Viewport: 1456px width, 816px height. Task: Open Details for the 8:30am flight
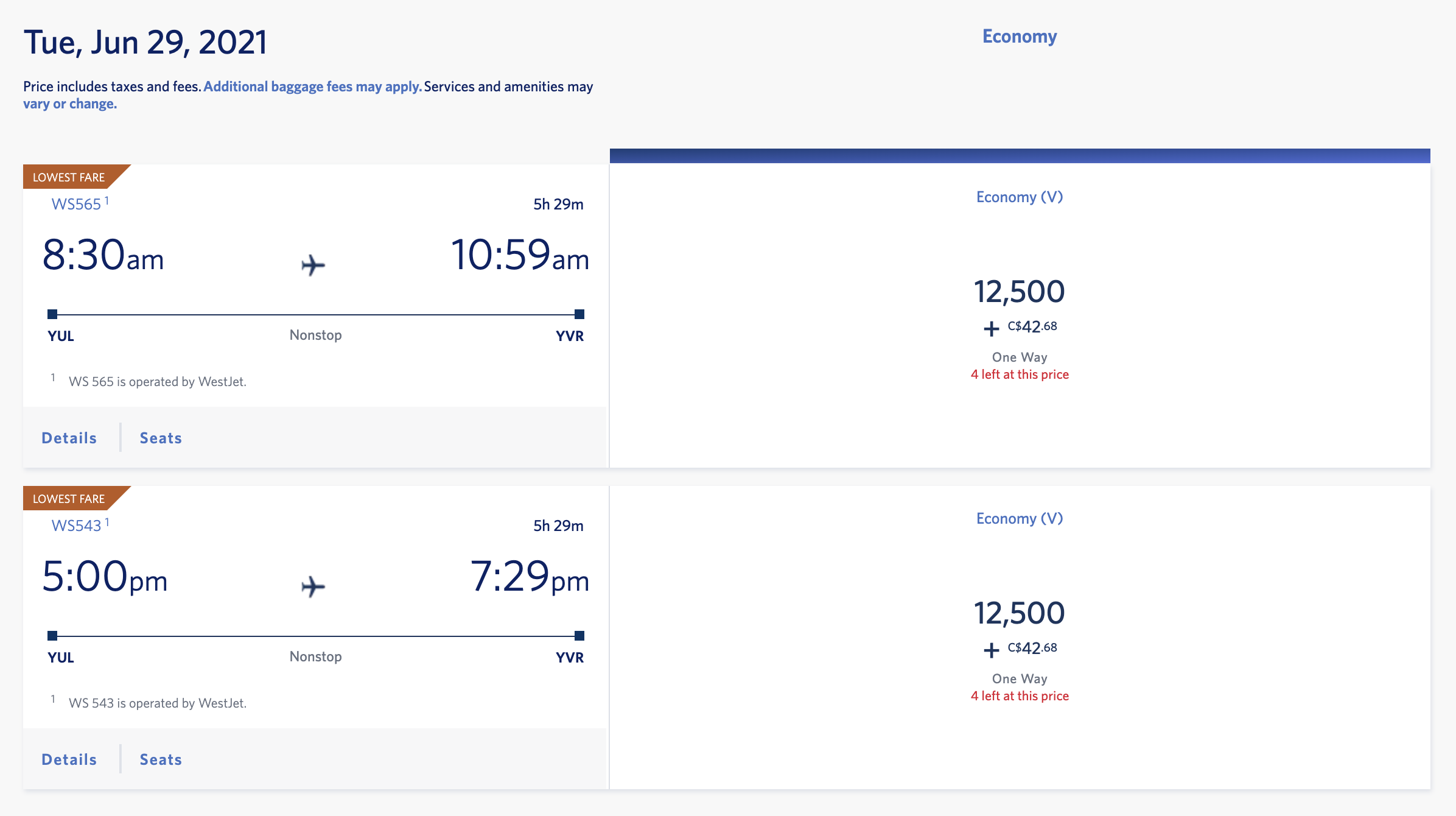click(x=69, y=438)
